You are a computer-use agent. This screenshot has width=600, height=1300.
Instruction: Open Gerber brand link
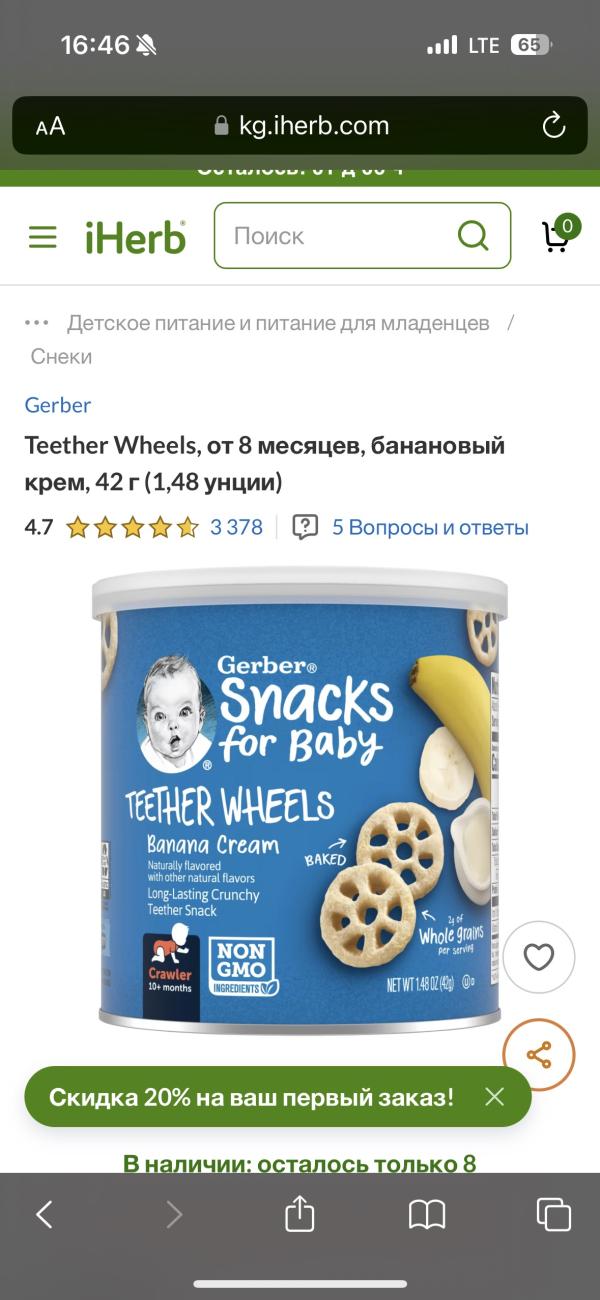tap(57, 405)
